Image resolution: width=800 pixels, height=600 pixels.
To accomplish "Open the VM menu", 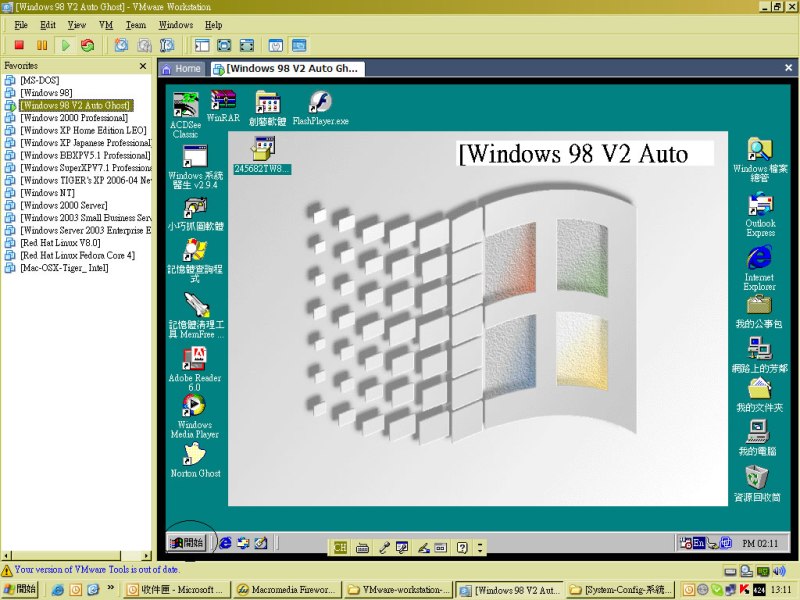I will pyautogui.click(x=106, y=25).
